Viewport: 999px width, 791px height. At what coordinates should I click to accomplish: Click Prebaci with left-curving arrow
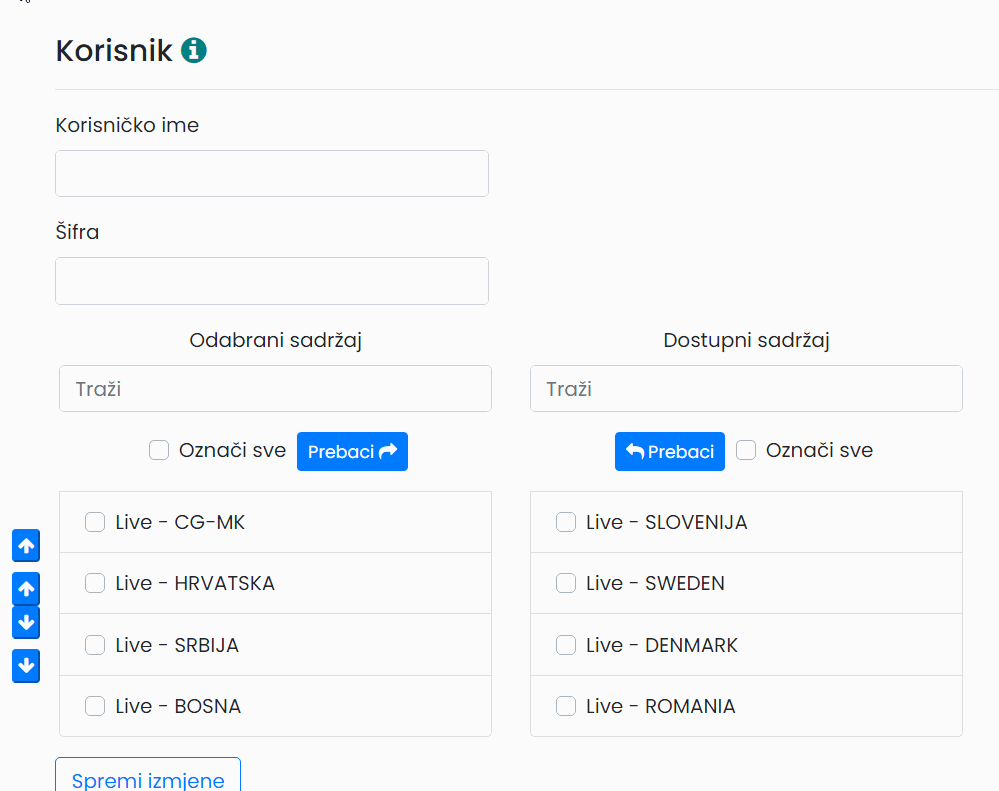pos(670,452)
